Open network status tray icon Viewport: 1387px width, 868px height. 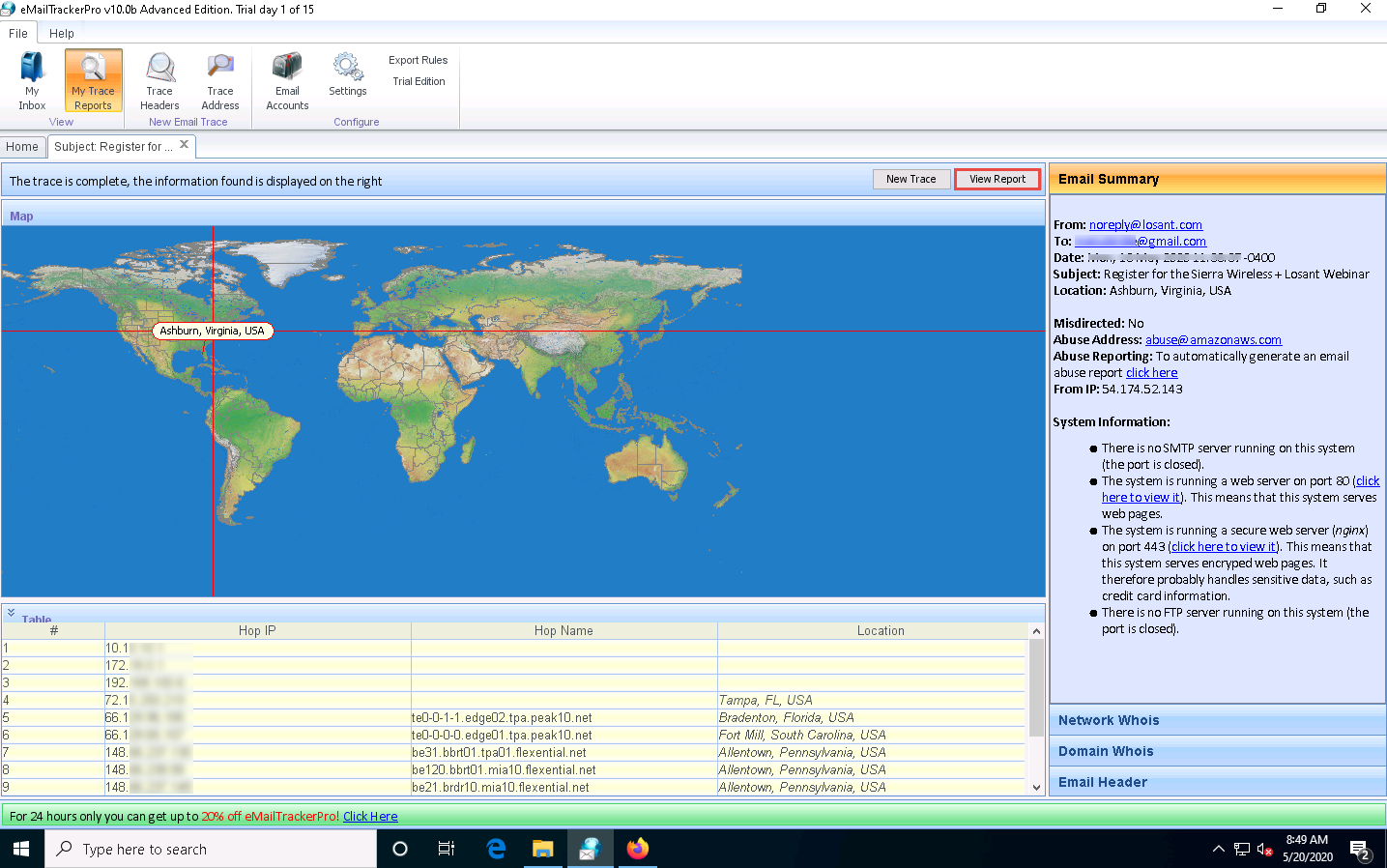pyautogui.click(x=1242, y=850)
